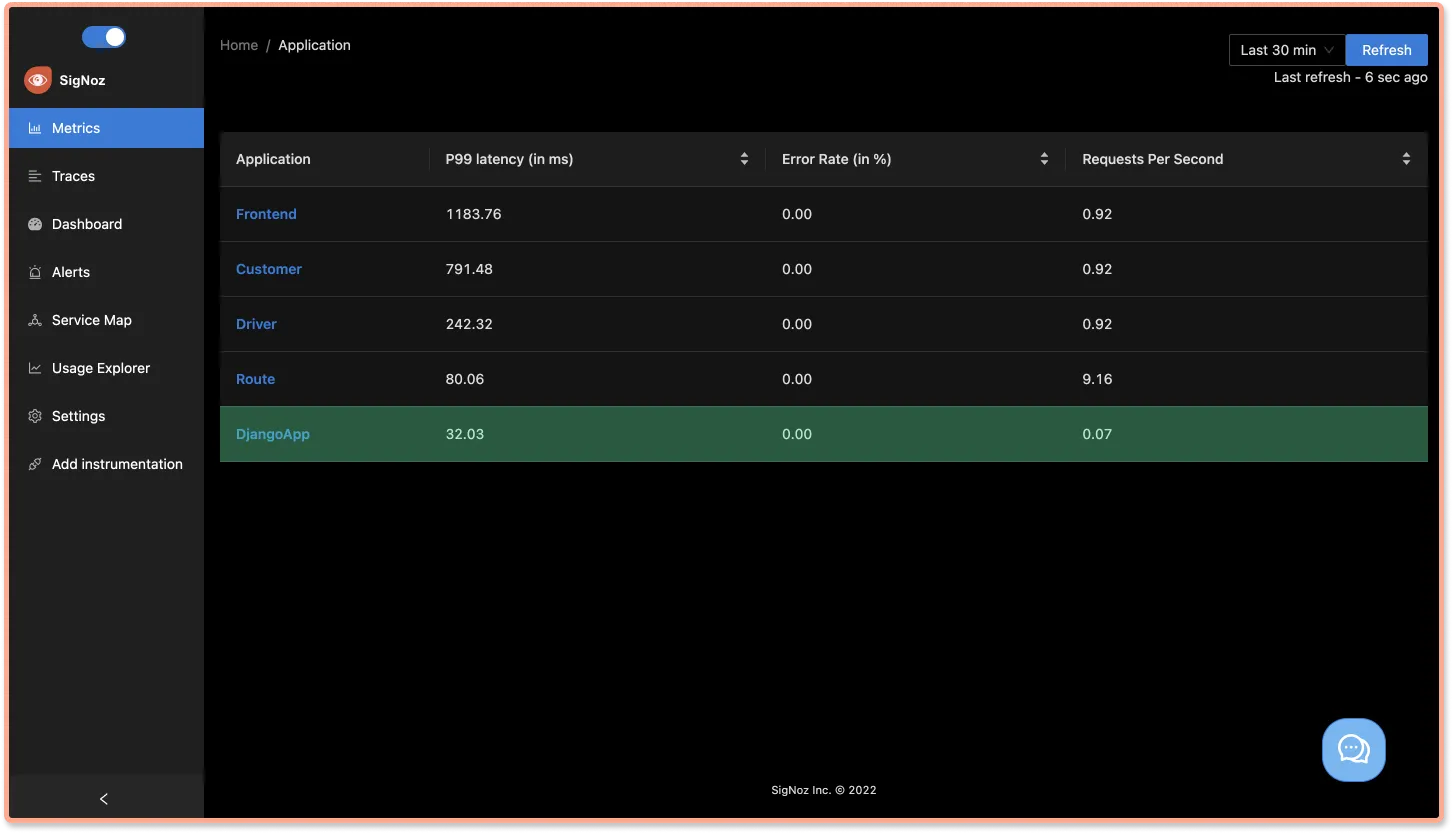Click the Add instrumentation wrench icon

pyautogui.click(x=34, y=463)
